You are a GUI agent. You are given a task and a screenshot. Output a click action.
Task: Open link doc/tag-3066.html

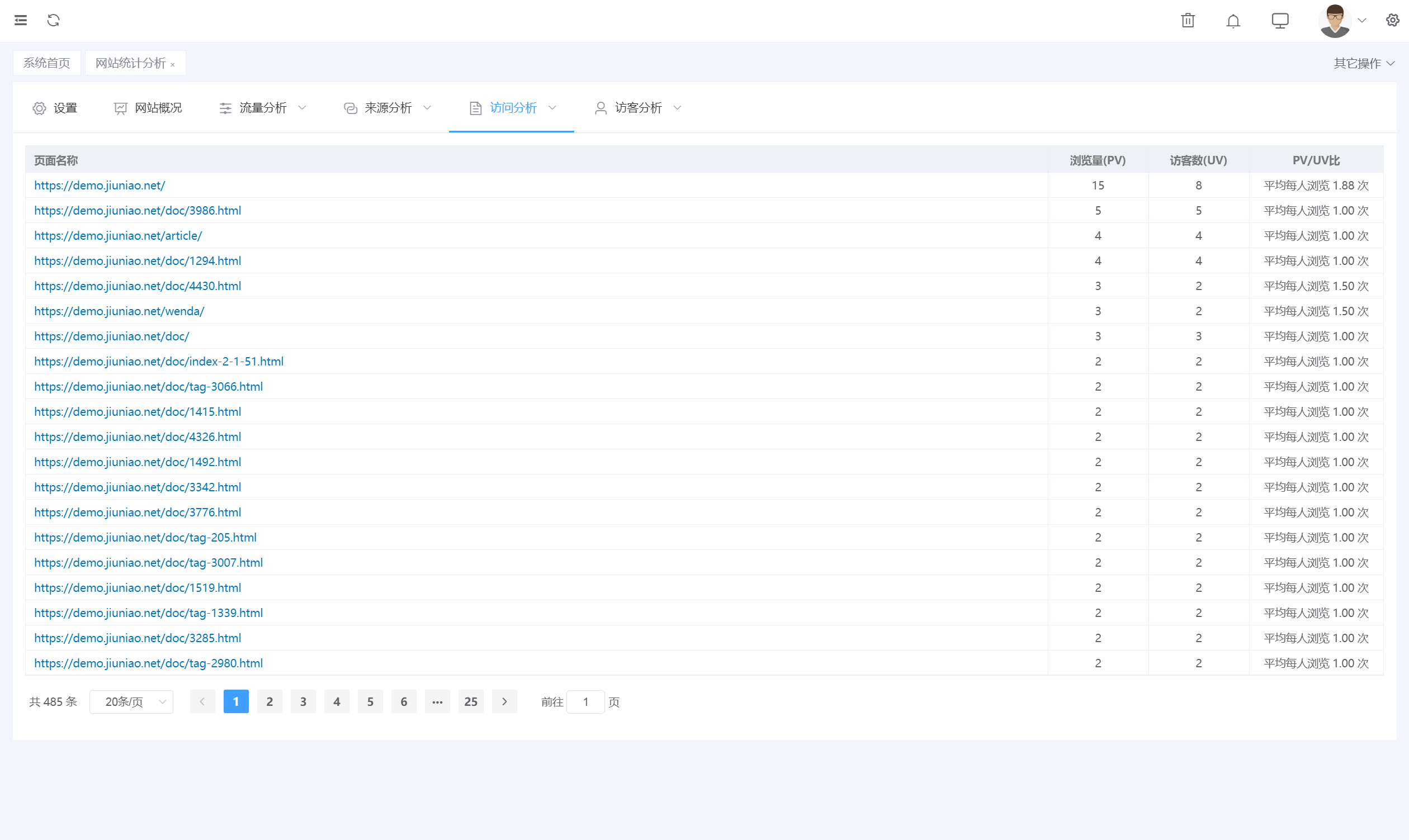[x=148, y=387]
